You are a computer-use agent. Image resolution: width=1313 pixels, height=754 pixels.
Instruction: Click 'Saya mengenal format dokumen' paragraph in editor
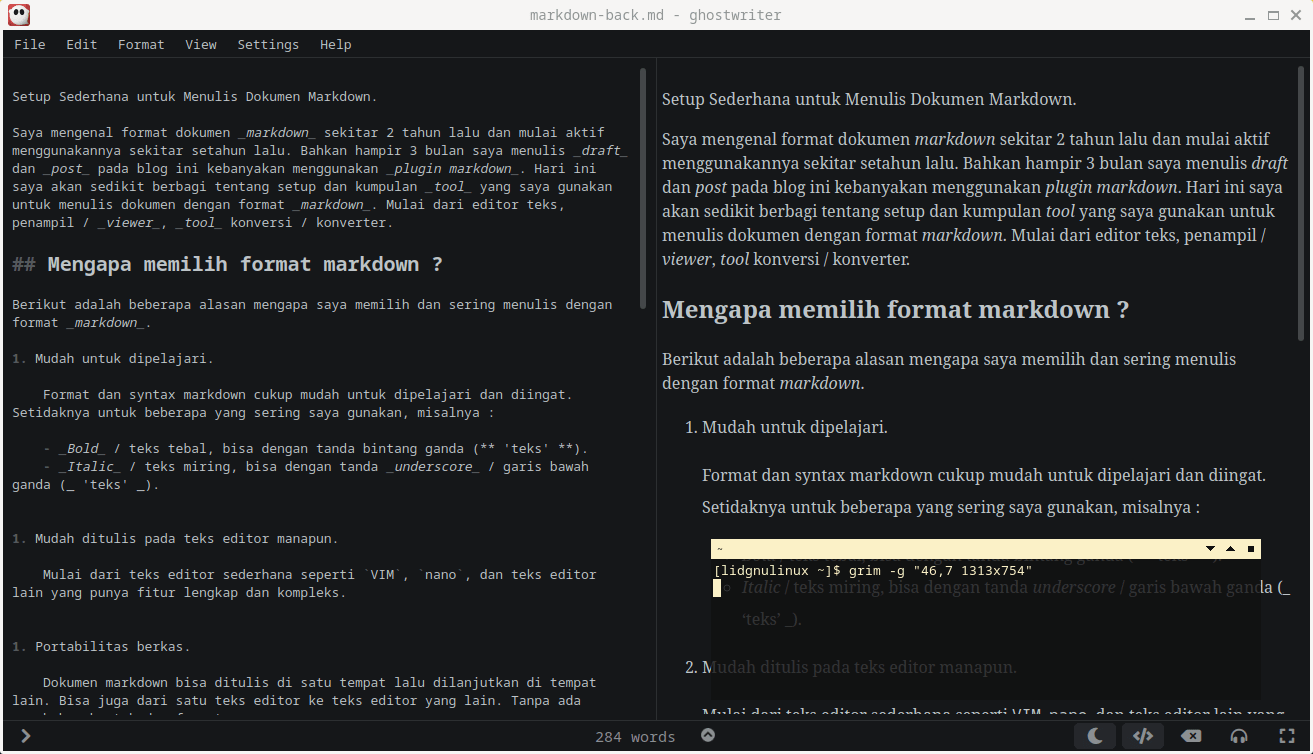(x=320, y=177)
